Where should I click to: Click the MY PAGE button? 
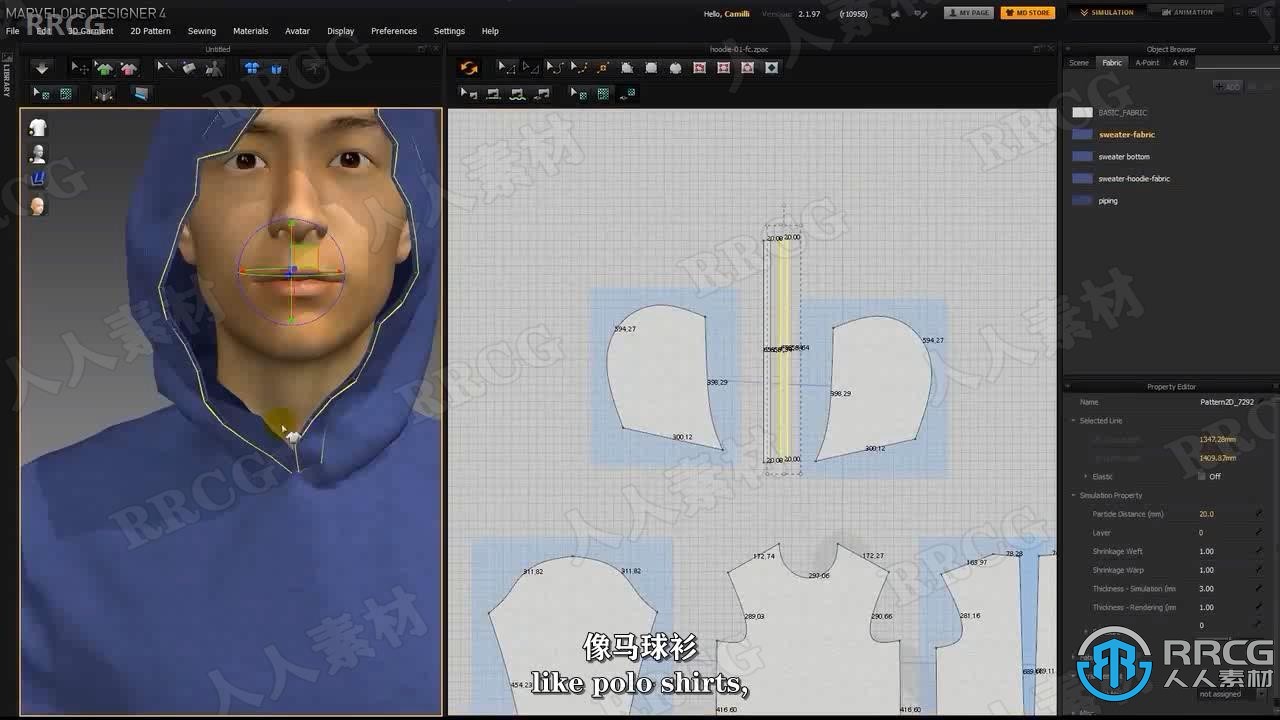pyautogui.click(x=968, y=13)
